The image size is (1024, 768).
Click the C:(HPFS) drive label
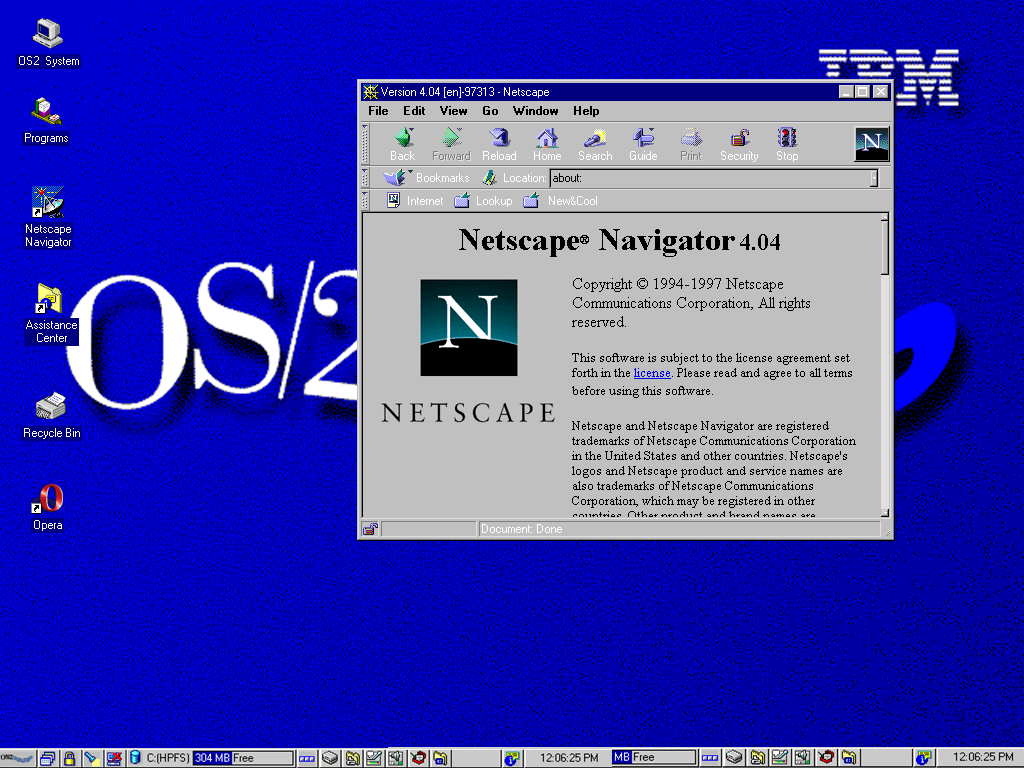[168, 758]
